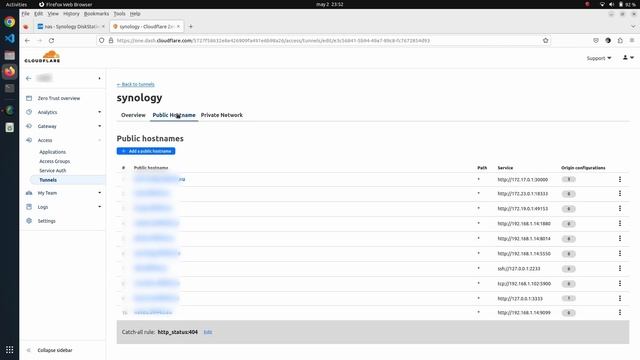This screenshot has height=360, width=640.
Task: Open row menu for http://127.0.0.1:3333
Action: 620,298
